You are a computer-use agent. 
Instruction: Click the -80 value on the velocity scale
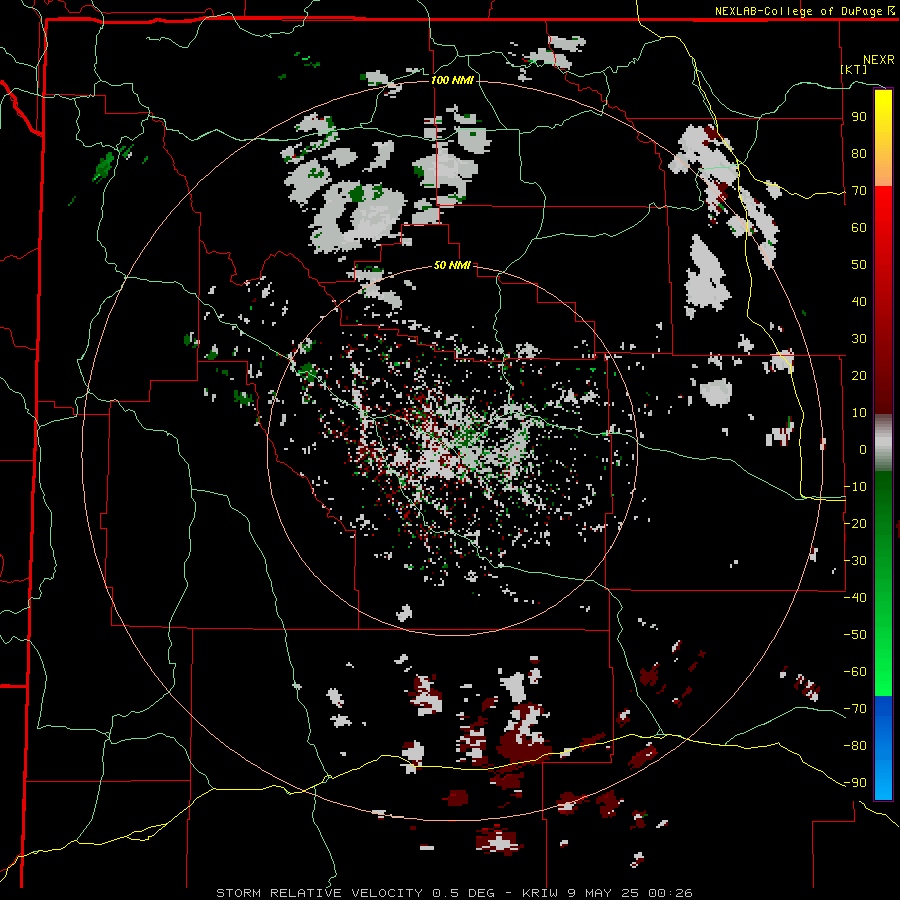click(x=855, y=746)
